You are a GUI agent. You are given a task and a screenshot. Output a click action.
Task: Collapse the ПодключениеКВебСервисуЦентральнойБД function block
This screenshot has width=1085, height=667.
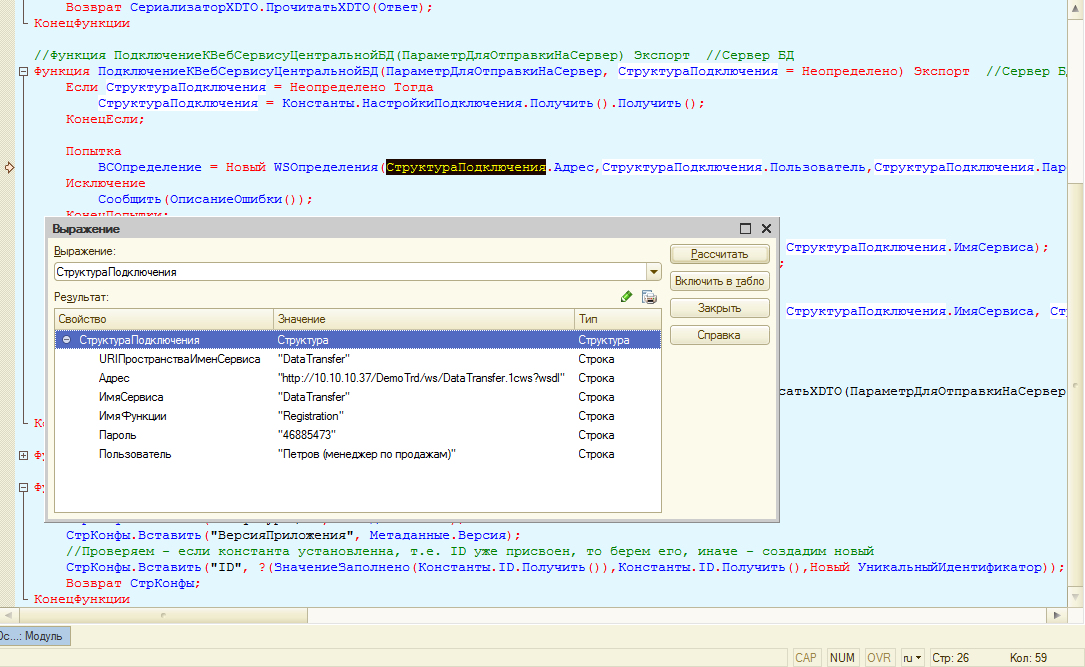click(x=24, y=72)
